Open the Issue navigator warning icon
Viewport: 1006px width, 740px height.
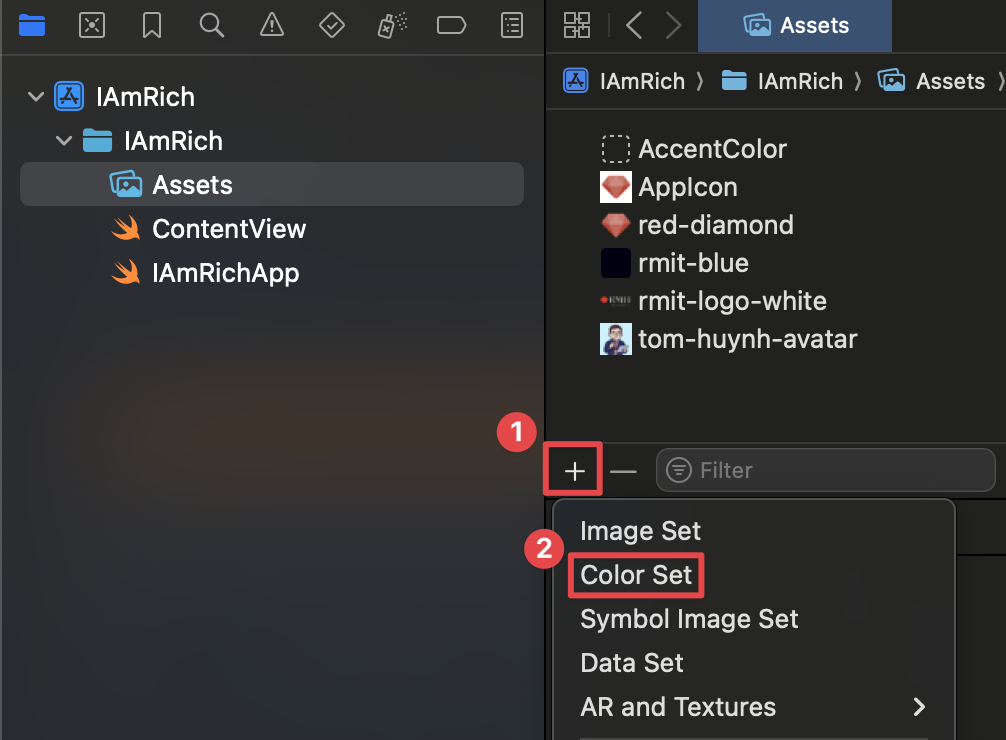[x=271, y=25]
